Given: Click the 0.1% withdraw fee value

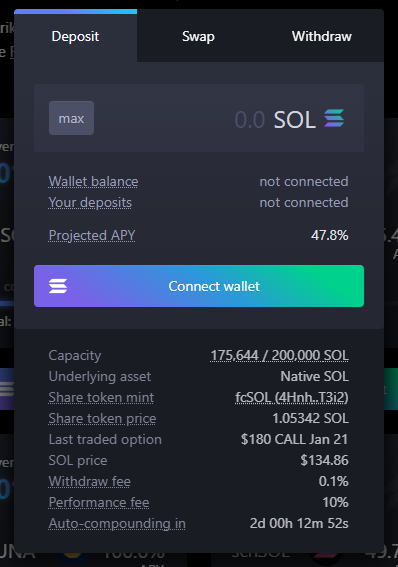Looking at the screenshot, I should [x=334, y=481].
